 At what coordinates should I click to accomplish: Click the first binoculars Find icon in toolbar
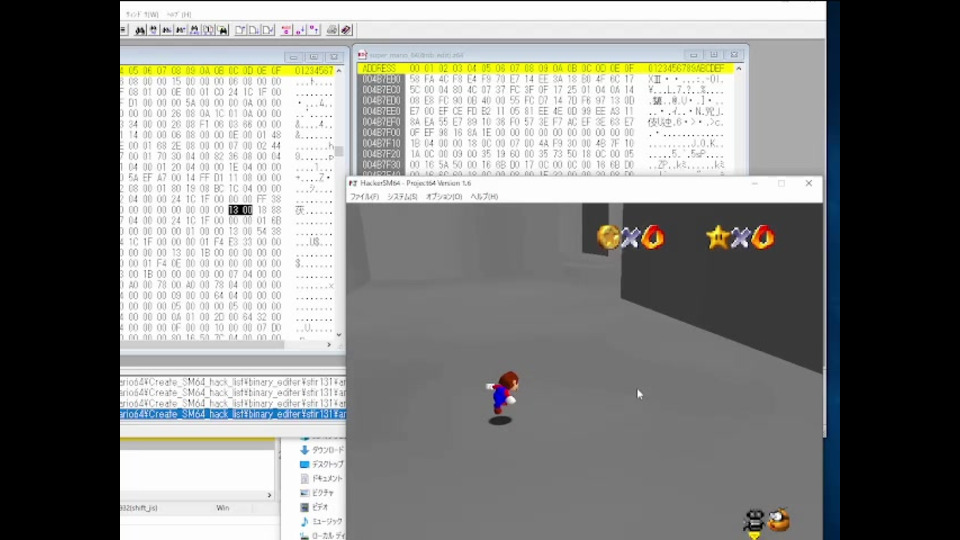[x=140, y=30]
